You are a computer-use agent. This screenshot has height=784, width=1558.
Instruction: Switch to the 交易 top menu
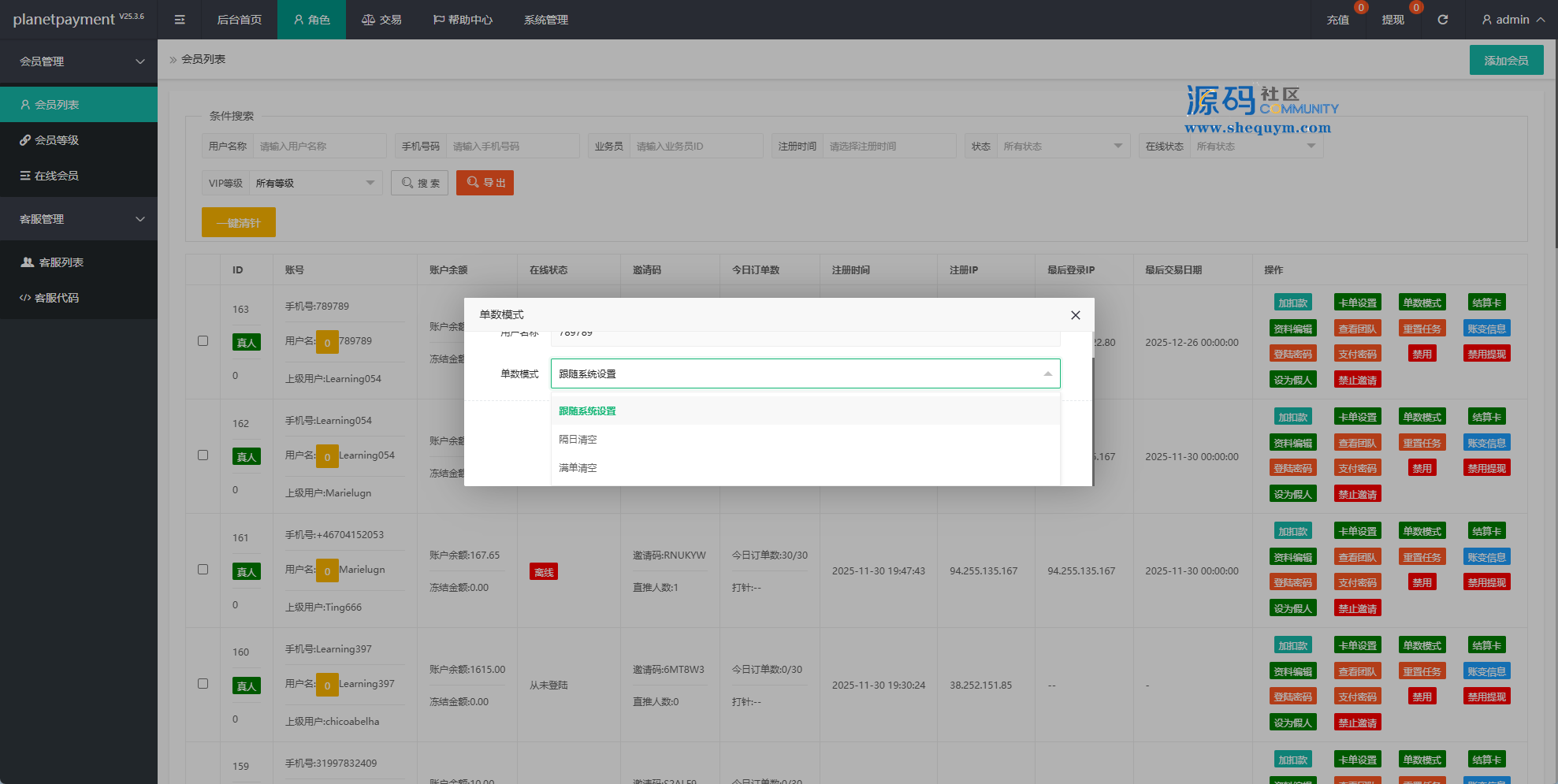click(x=381, y=20)
